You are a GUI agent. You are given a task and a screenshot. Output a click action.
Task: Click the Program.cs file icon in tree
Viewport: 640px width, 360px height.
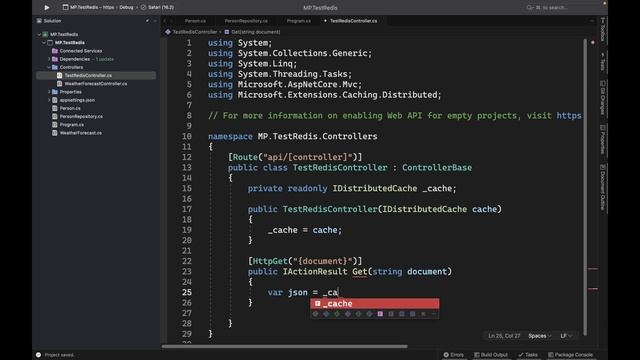click(55, 124)
